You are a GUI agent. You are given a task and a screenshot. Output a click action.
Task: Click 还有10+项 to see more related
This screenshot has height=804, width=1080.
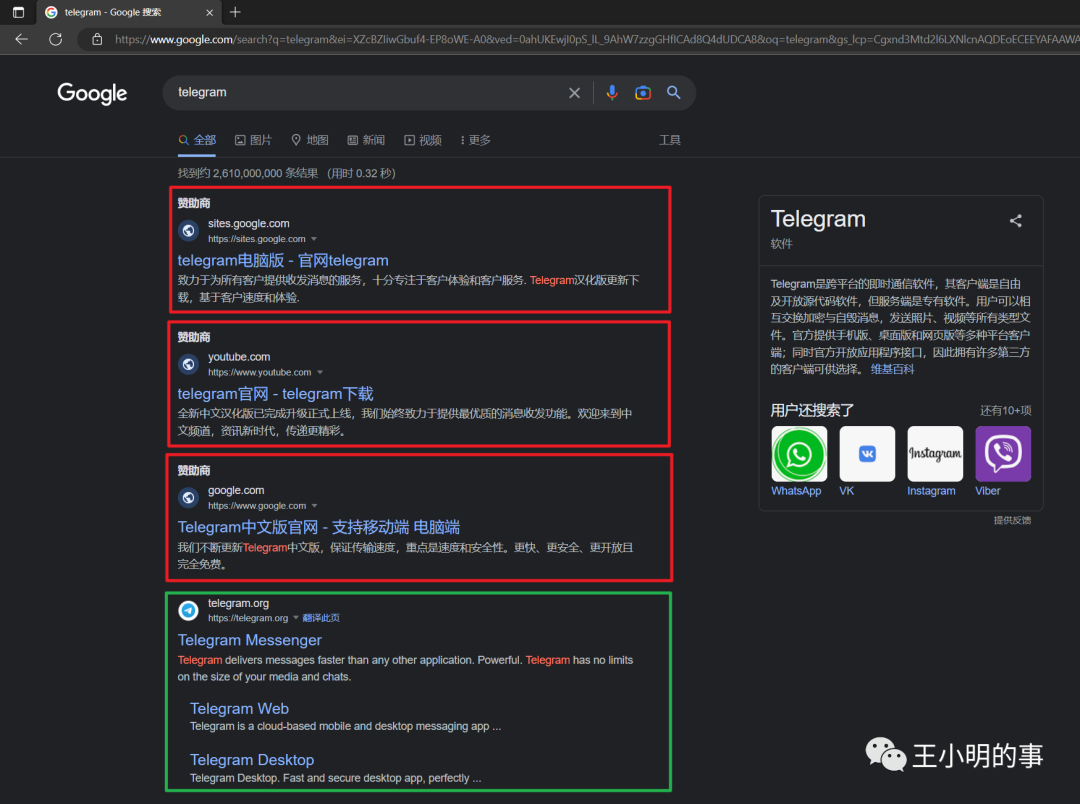[x=1006, y=411]
